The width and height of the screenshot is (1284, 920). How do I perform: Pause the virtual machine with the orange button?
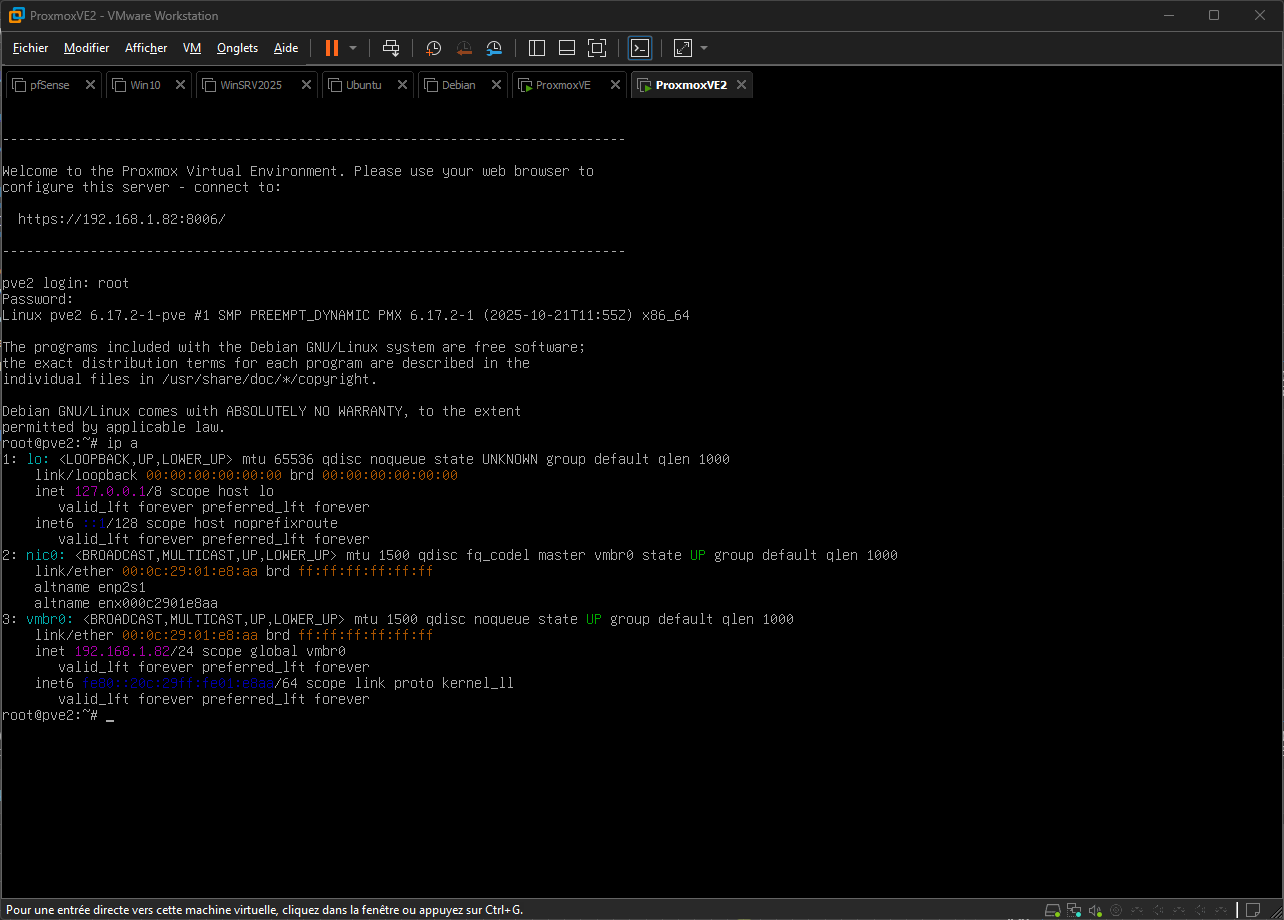pyautogui.click(x=332, y=48)
